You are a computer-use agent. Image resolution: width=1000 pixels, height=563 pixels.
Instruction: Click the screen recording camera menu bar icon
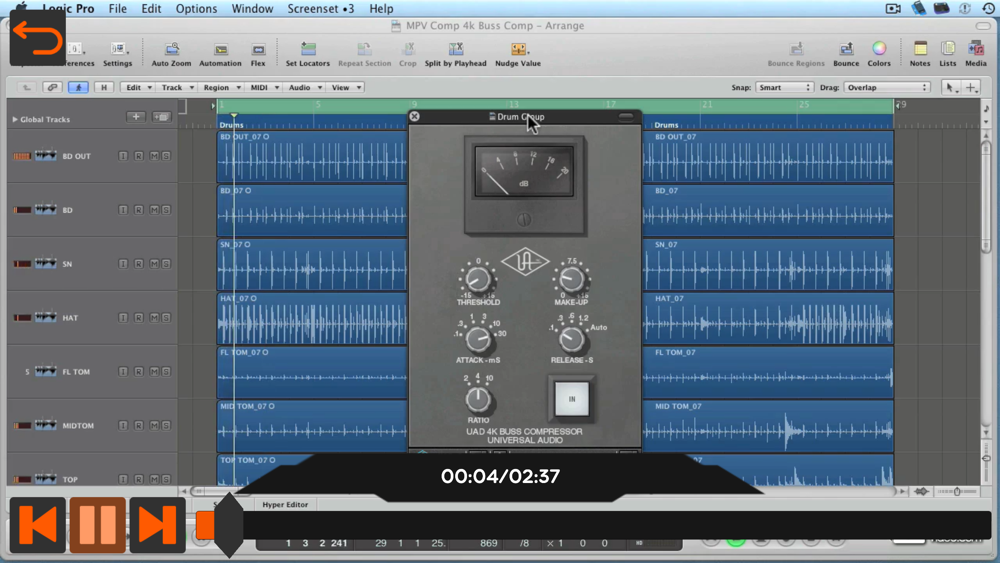[893, 8]
